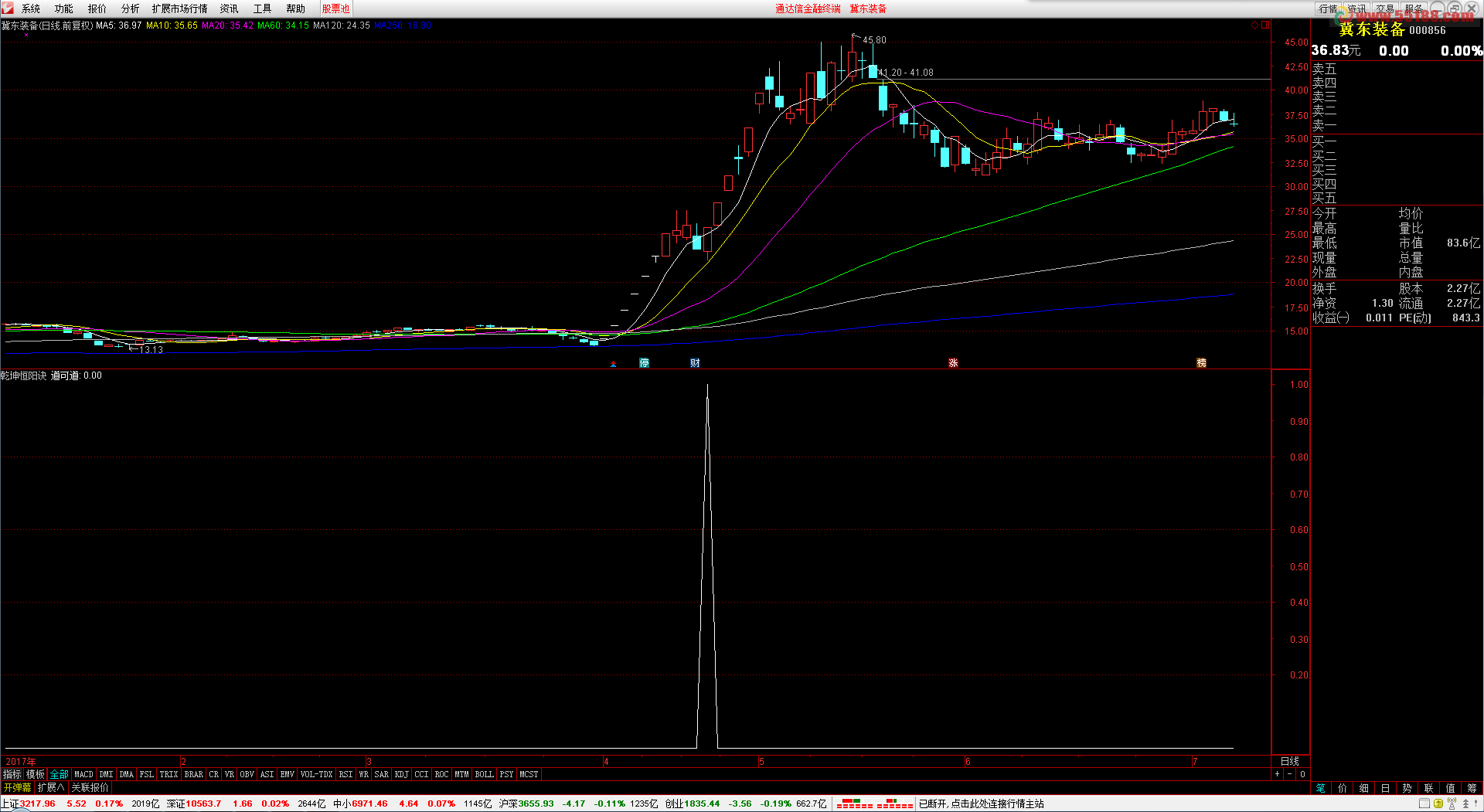Screen dimensions: 1484x812
Task: Select the 势 tab in quote panel
Action: [1407, 788]
